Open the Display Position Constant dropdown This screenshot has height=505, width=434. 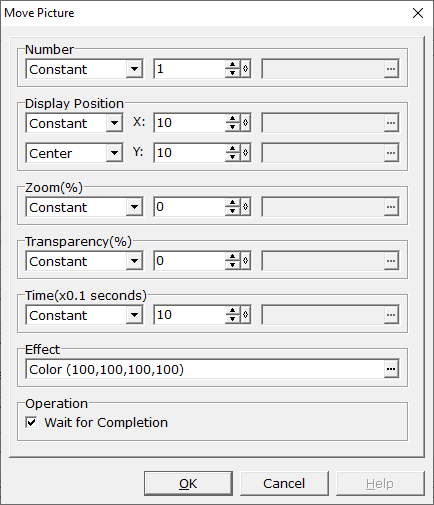coord(114,123)
